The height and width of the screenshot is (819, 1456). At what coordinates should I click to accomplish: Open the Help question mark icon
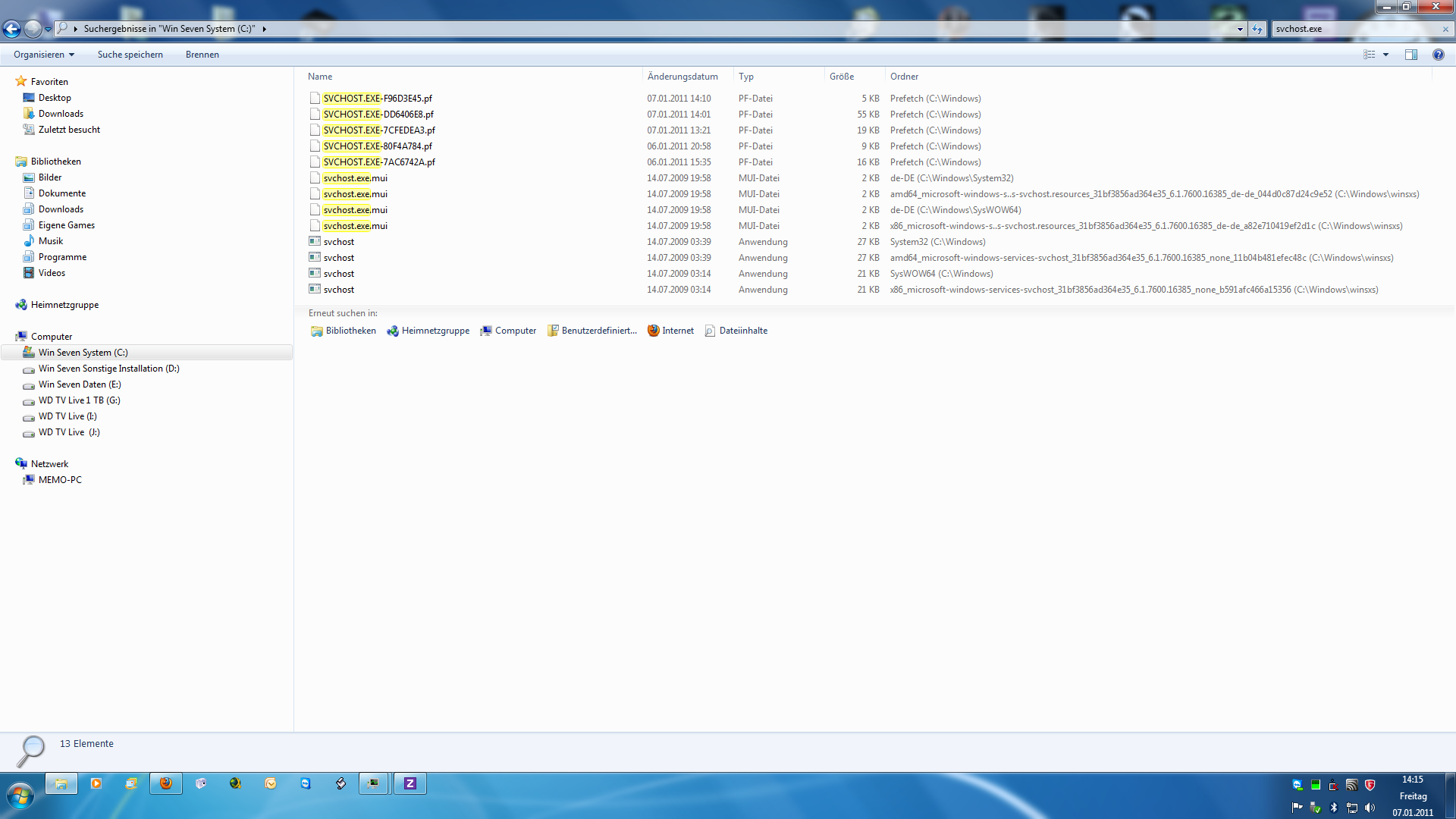point(1438,55)
